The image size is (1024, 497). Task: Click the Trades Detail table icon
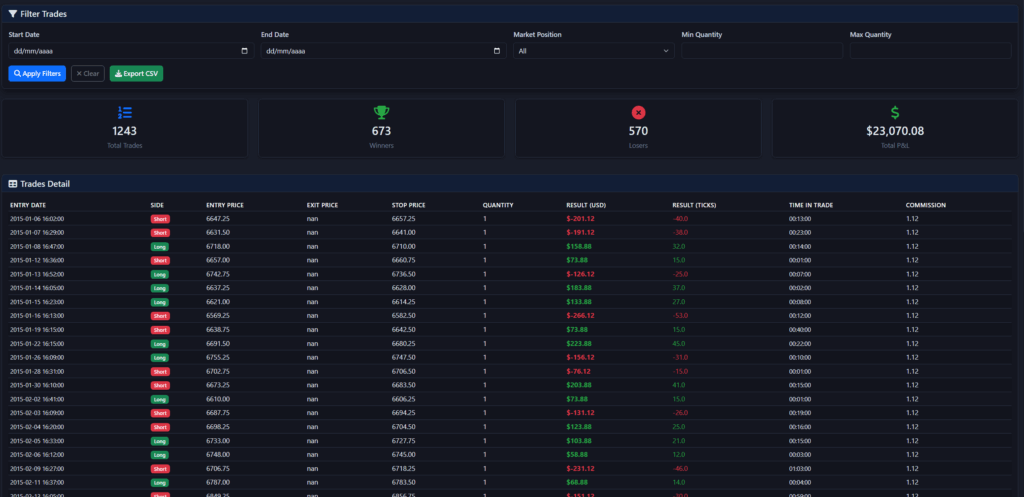[13, 184]
